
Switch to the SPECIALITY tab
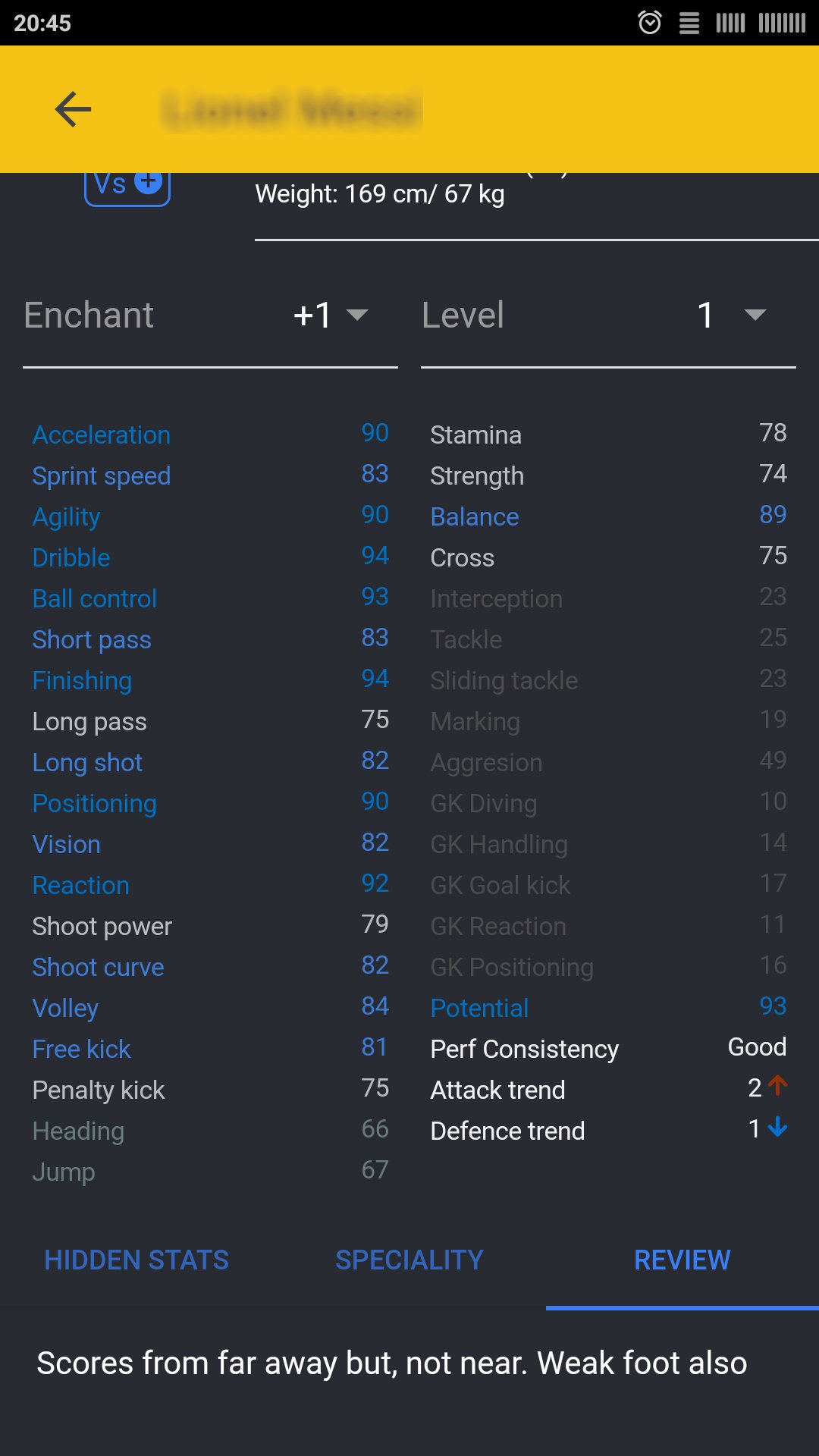click(x=409, y=1260)
